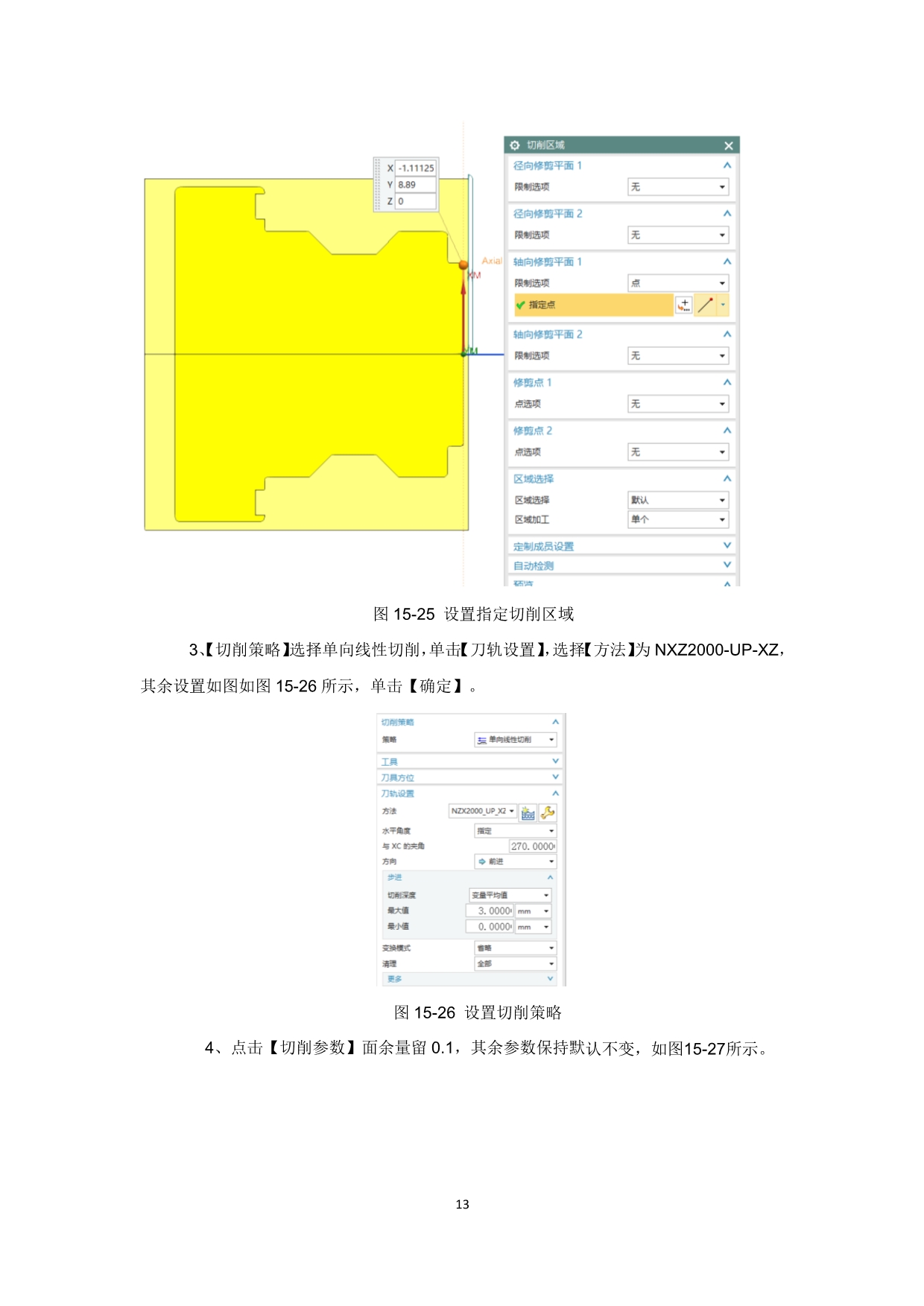Collapse the 刀轨设置 section
924x1306 pixels.
coord(555,793)
